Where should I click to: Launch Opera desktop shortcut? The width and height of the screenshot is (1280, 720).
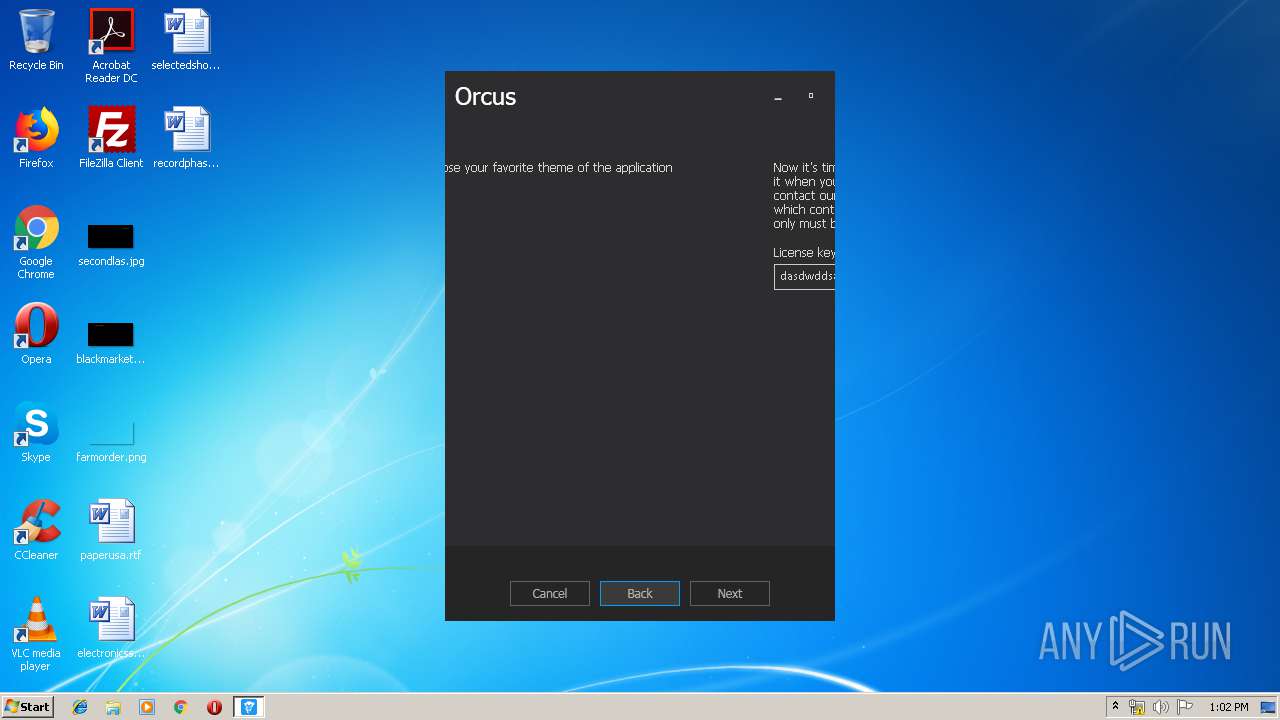click(36, 334)
